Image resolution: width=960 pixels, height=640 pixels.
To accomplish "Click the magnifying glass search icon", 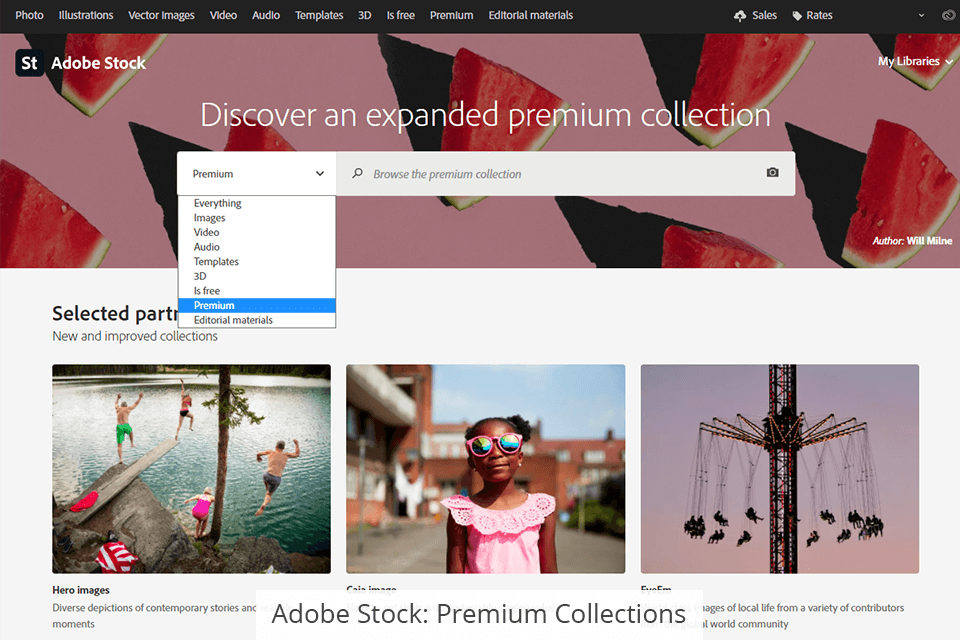I will tap(358, 173).
